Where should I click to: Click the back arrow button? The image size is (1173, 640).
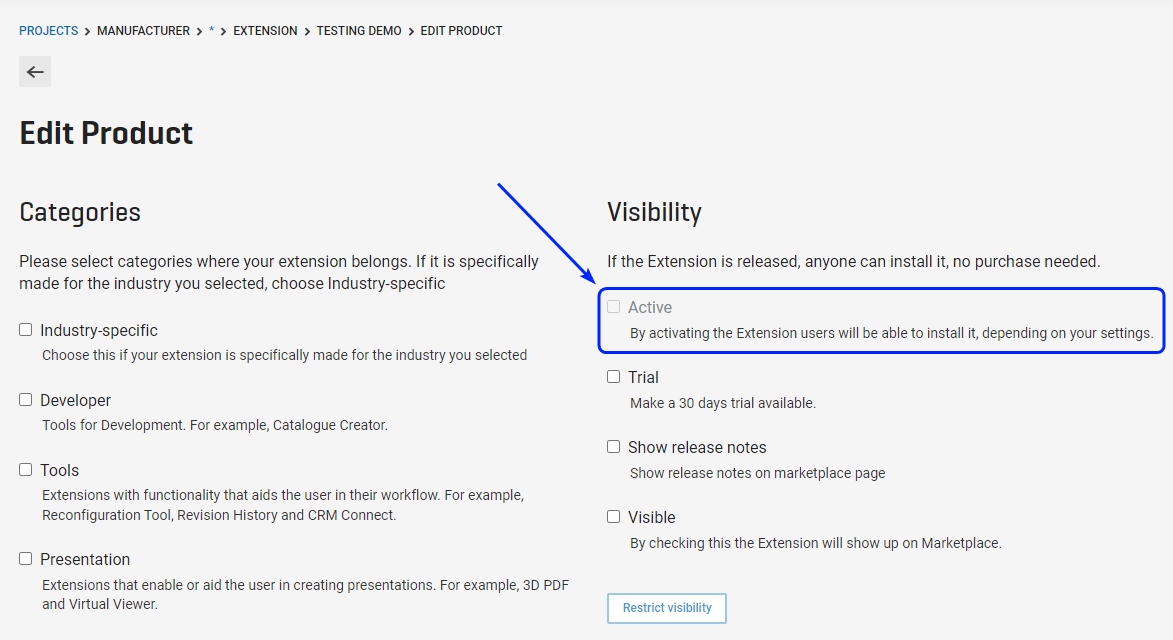click(35, 72)
